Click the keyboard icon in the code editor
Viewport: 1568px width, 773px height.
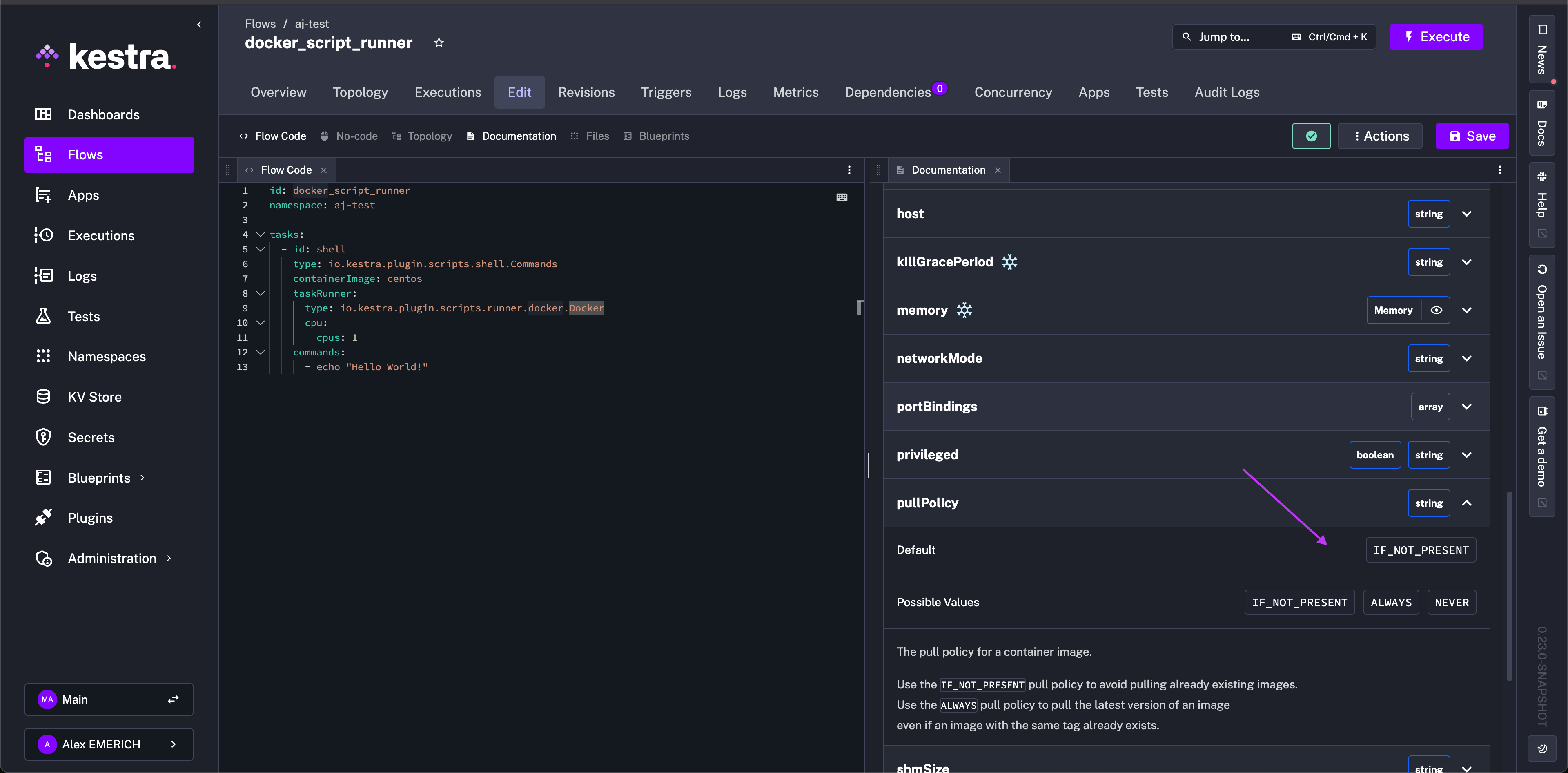pos(842,197)
